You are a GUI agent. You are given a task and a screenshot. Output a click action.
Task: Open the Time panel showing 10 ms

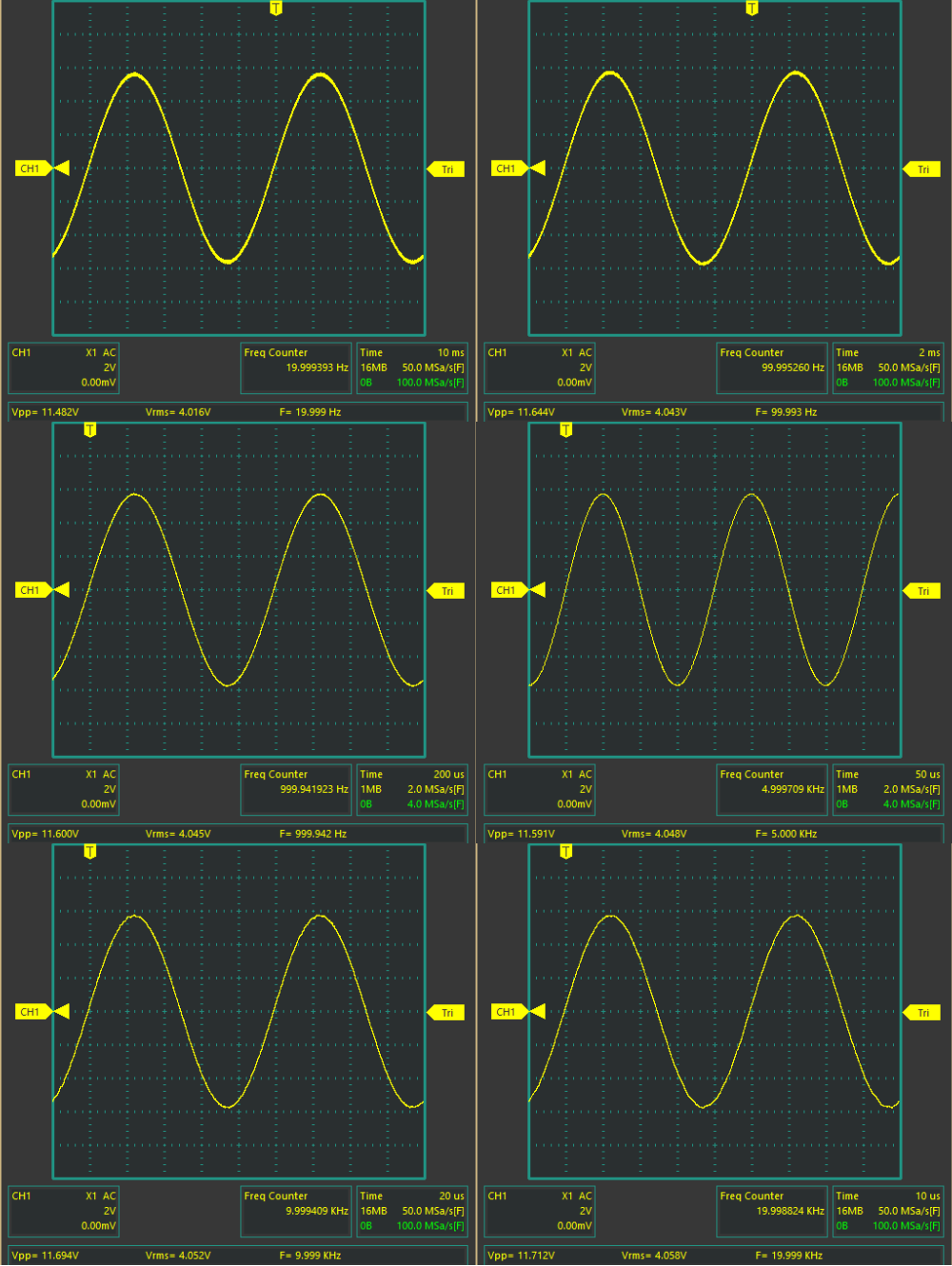click(x=411, y=367)
